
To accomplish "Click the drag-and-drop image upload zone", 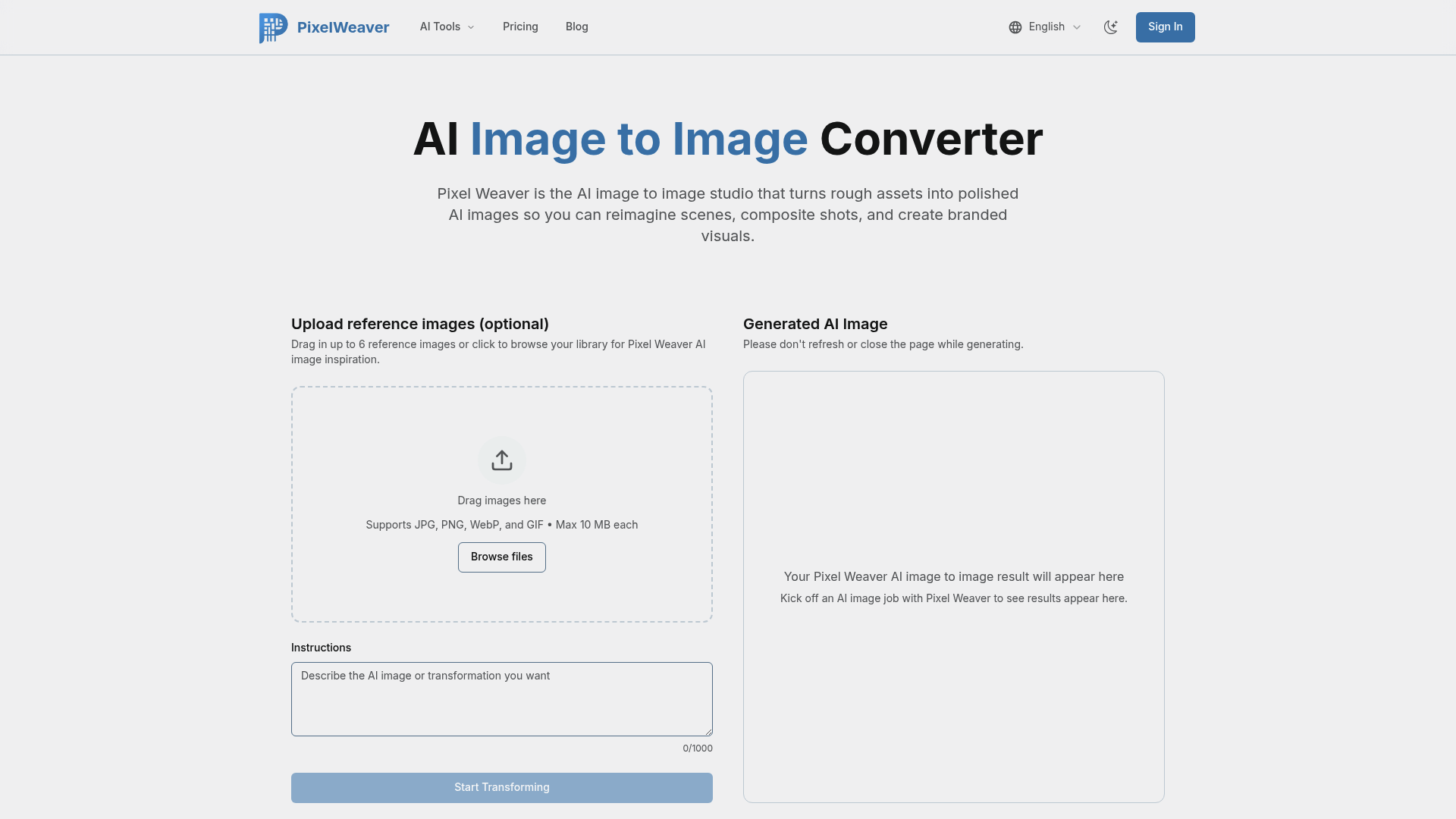I will coord(501,504).
